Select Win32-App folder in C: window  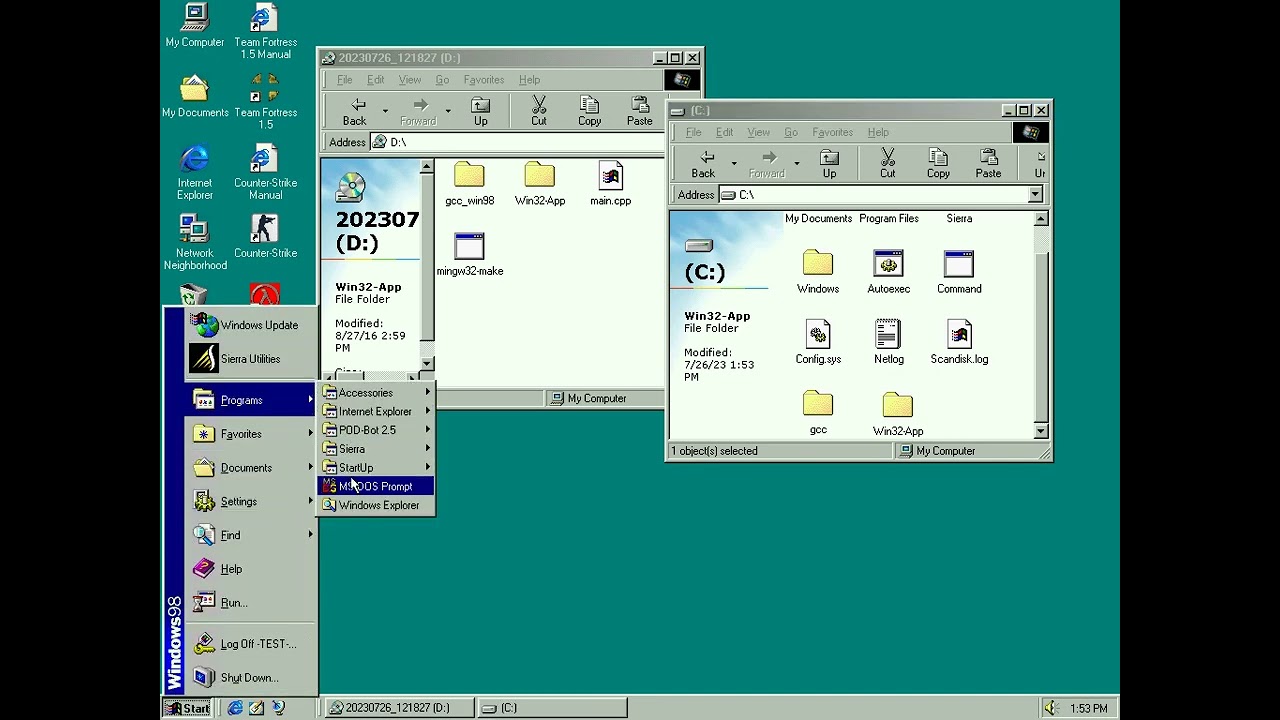[x=898, y=414]
